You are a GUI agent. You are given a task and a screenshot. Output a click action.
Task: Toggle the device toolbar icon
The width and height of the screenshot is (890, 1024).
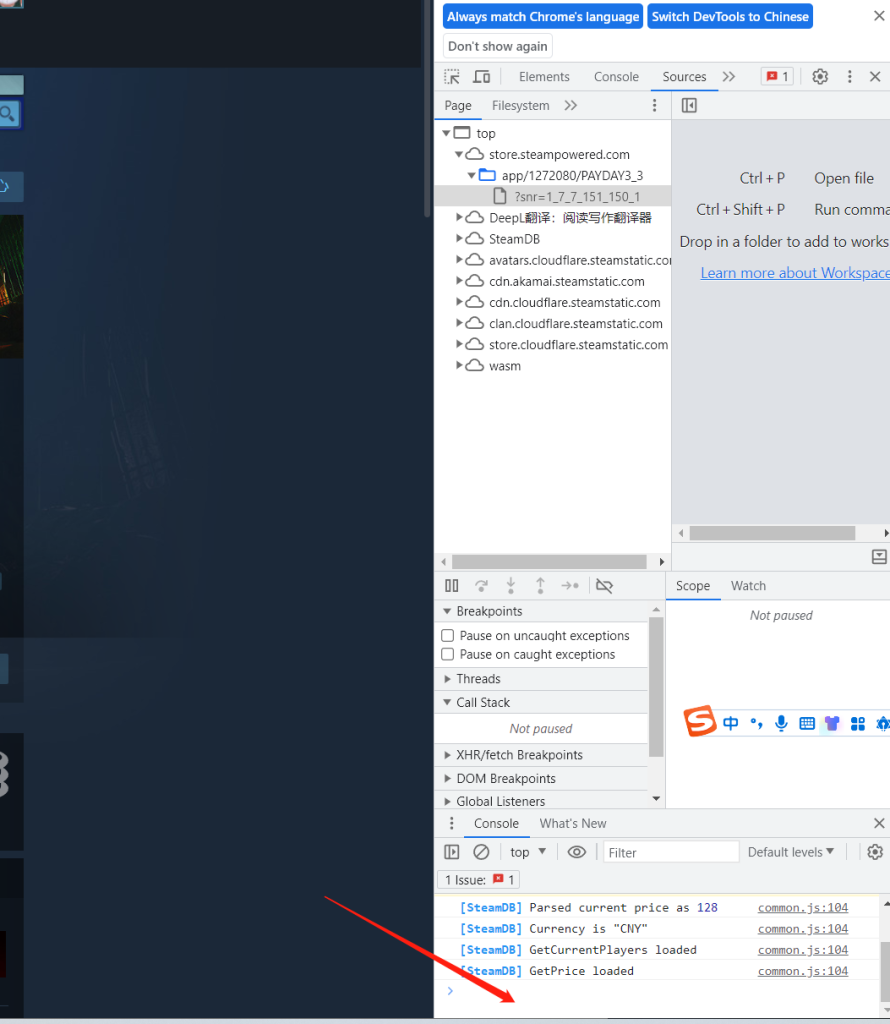point(482,77)
